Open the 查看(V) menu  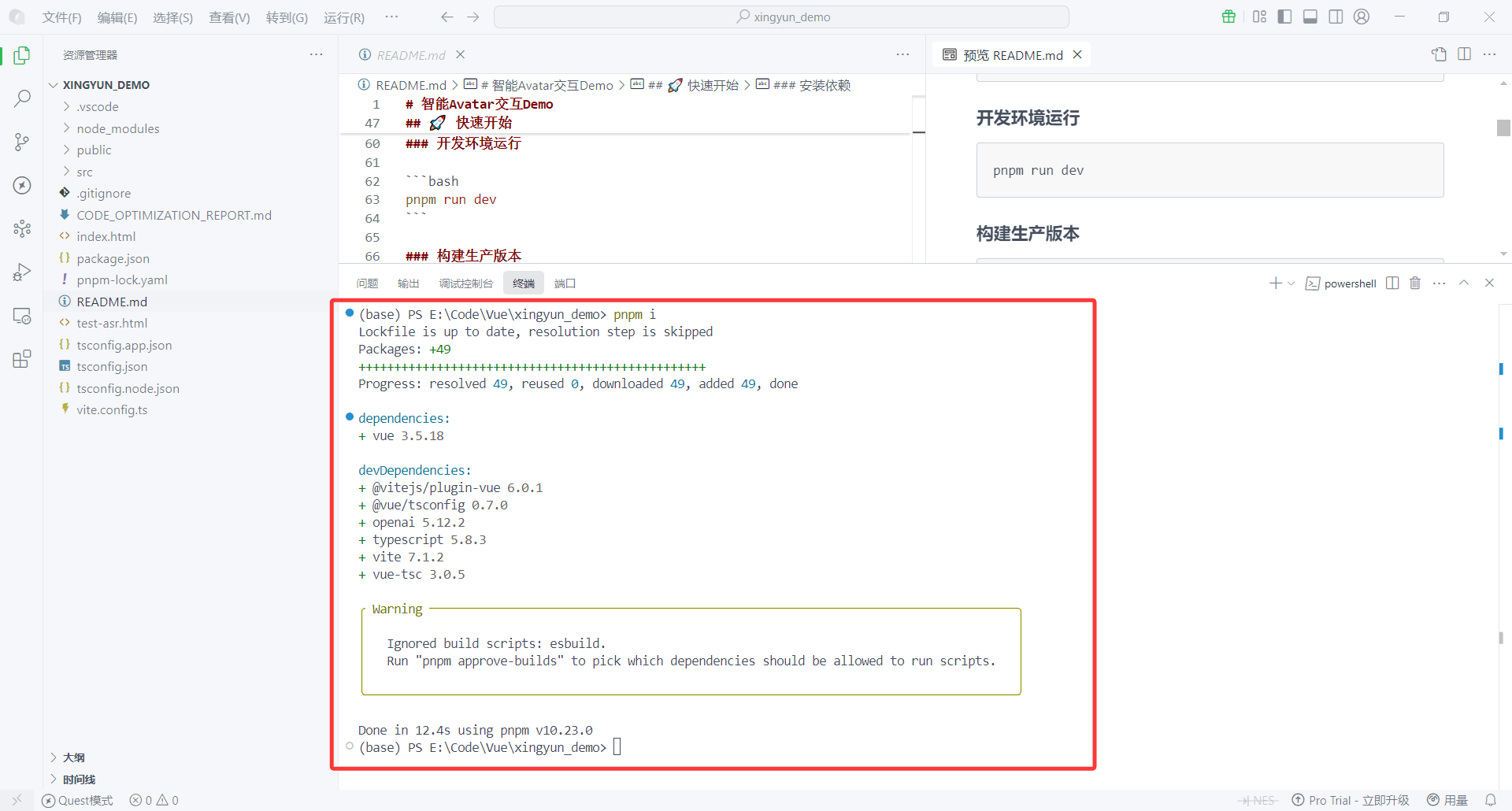(229, 17)
